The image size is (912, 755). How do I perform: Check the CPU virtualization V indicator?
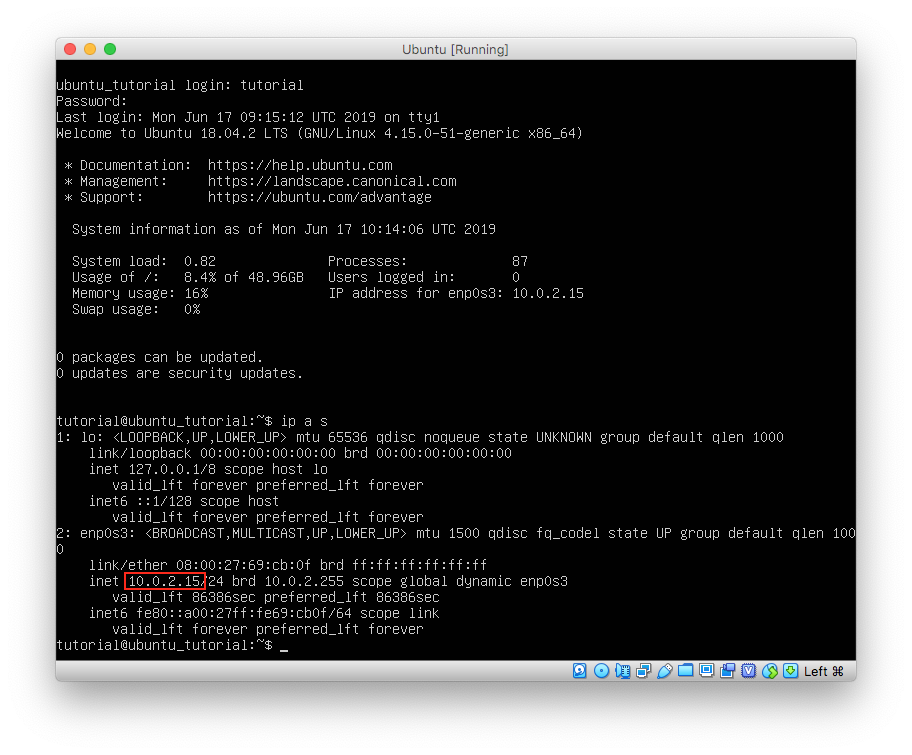pos(749,671)
